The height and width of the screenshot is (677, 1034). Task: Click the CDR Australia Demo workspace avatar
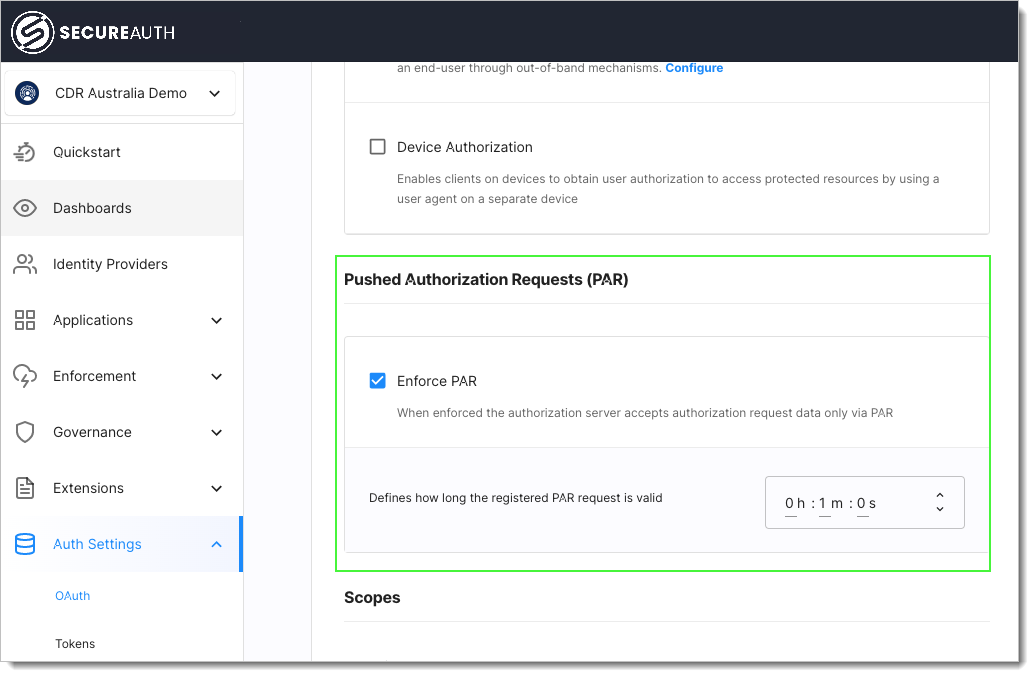[x=27, y=93]
